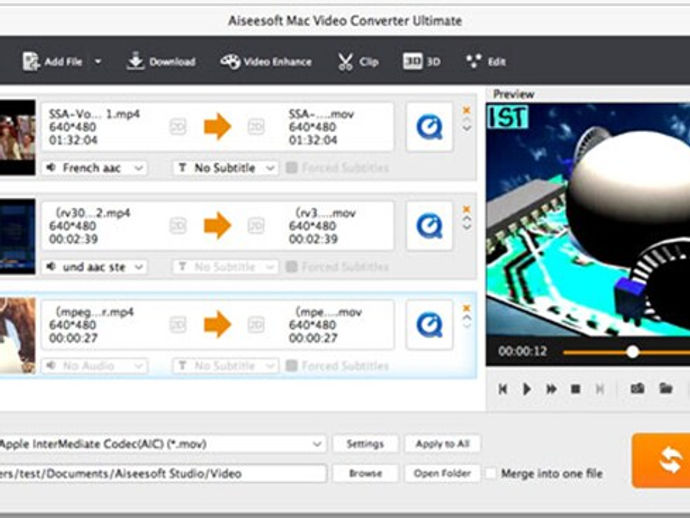690x518 pixels.
Task: Open the Edit effects tool
Action: [486, 61]
